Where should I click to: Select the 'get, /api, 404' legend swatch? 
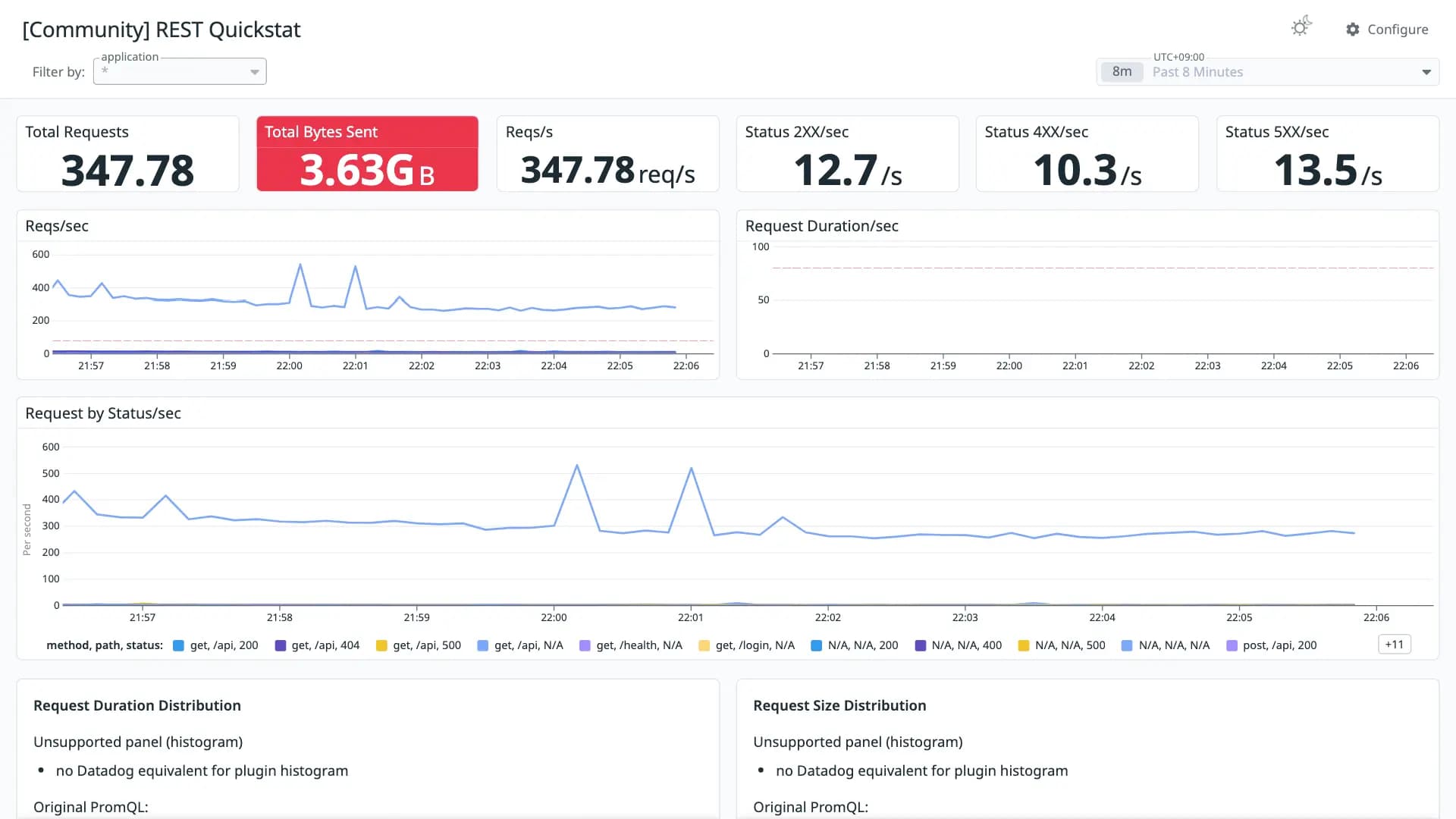tap(281, 645)
